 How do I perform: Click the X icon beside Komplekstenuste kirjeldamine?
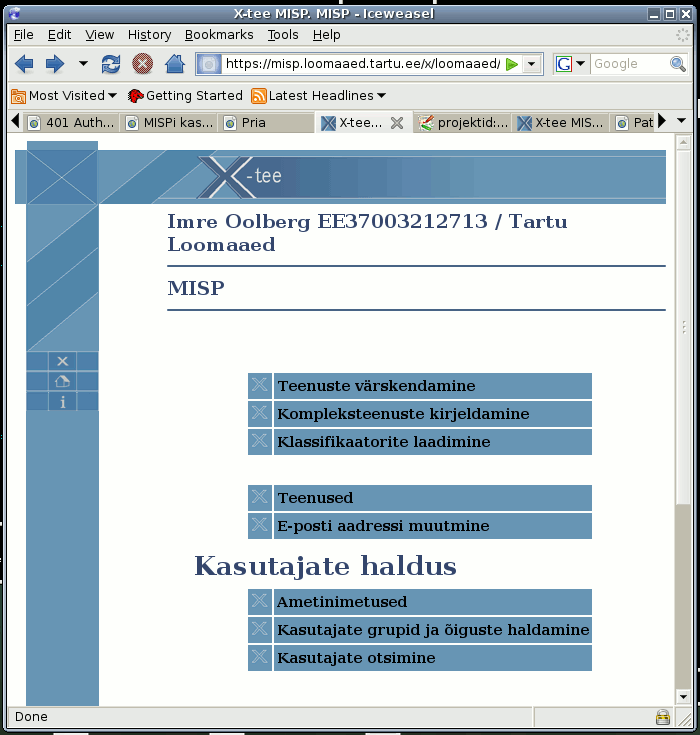(x=260, y=414)
